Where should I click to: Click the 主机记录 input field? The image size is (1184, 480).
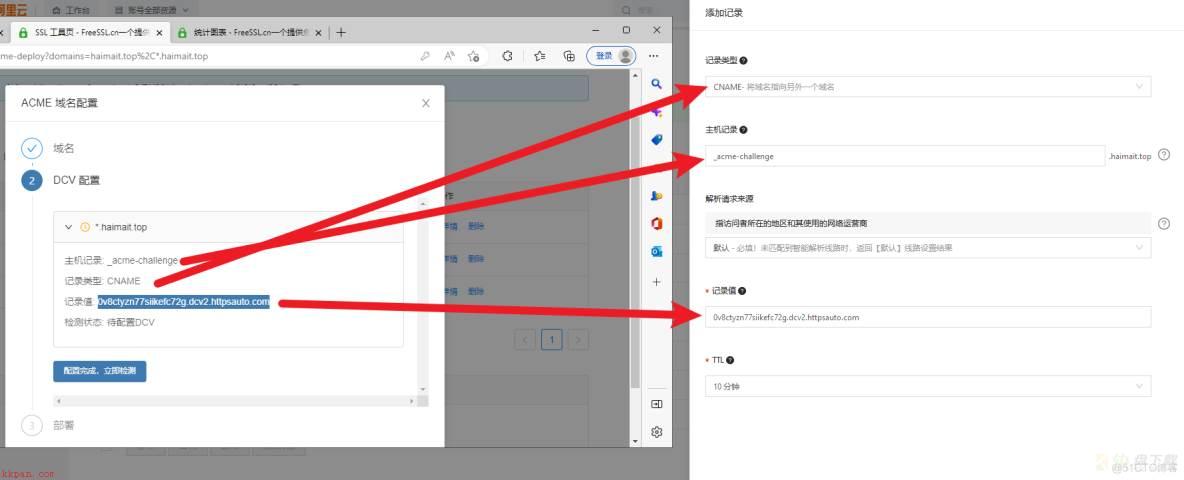pos(905,156)
